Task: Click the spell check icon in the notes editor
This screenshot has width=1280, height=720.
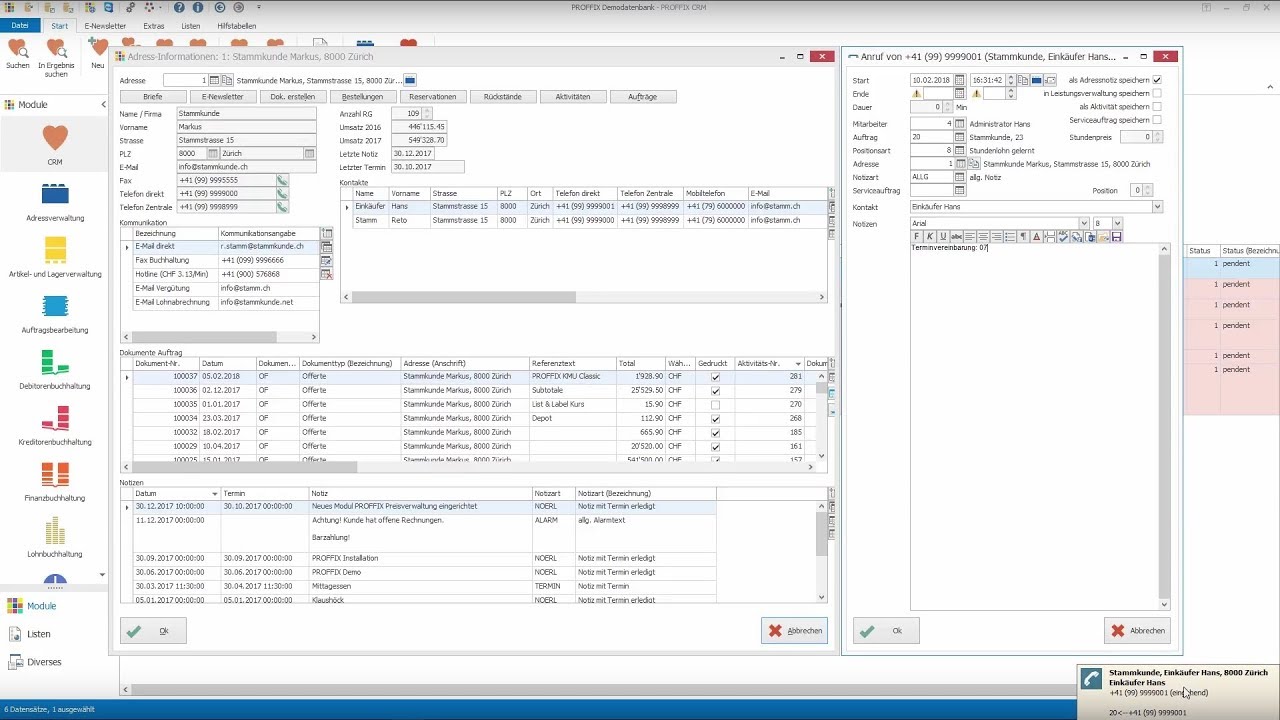Action: click(x=1063, y=237)
